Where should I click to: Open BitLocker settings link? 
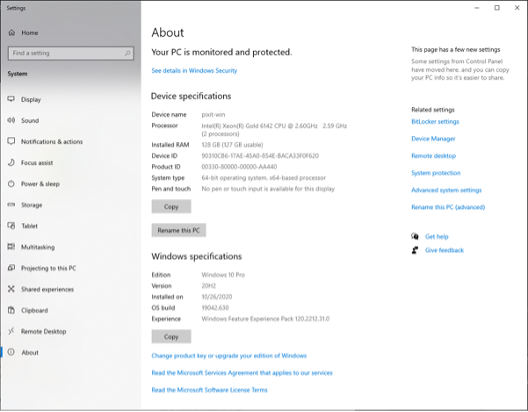(435, 122)
